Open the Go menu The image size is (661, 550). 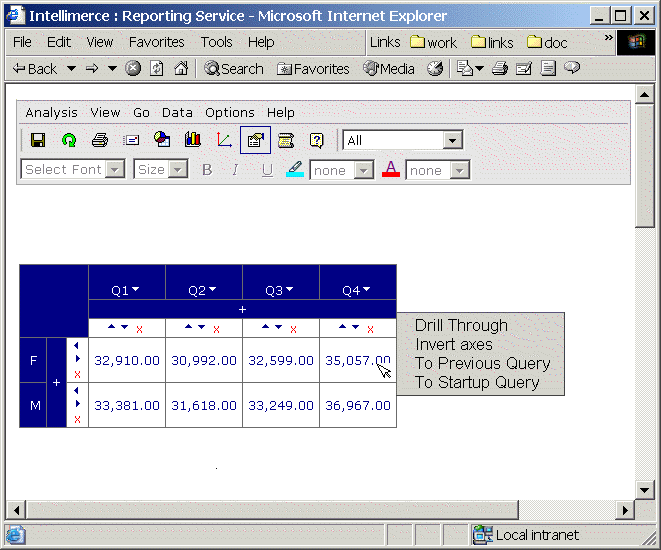141,113
